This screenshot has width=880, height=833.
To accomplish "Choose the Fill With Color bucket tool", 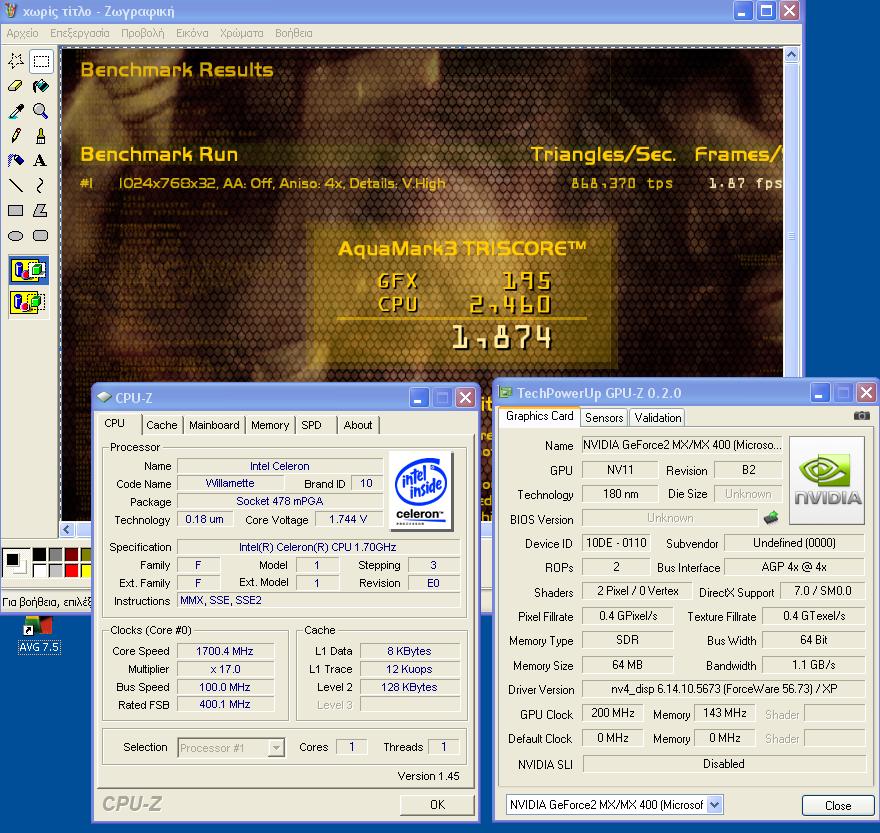I will pos(41,86).
